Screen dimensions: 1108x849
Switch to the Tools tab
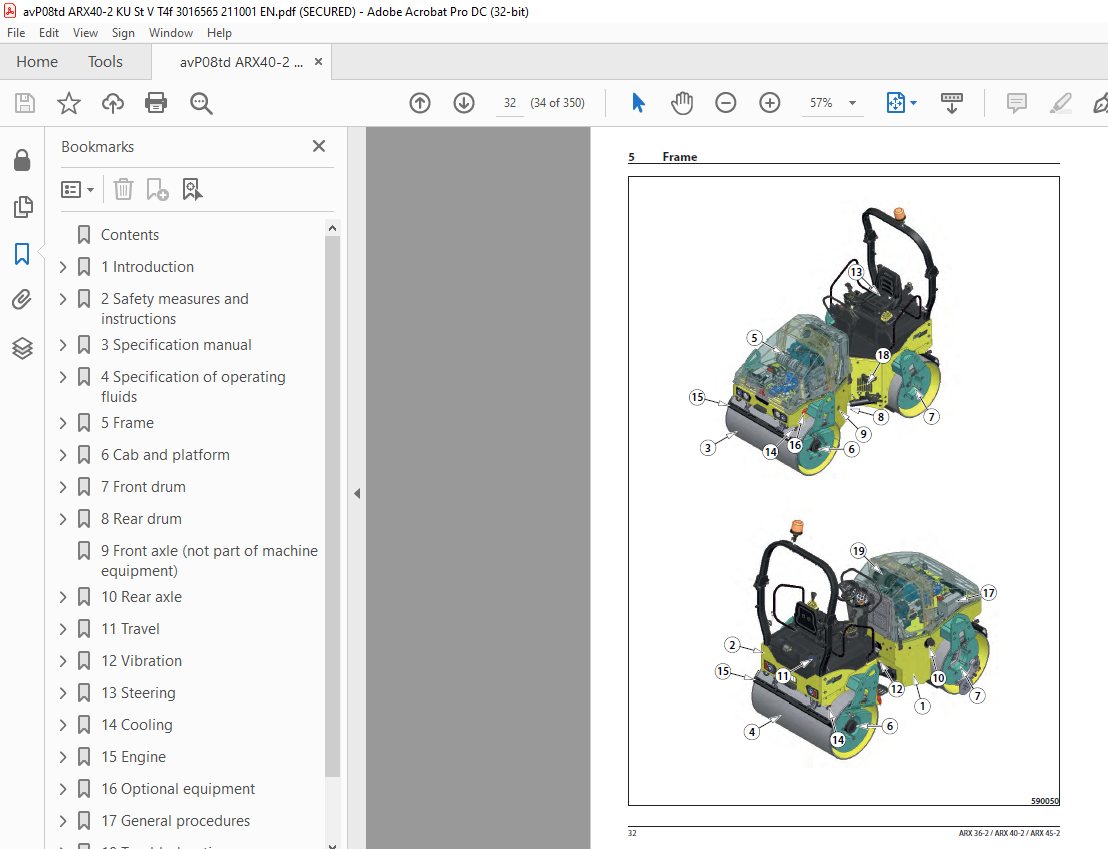tap(105, 62)
